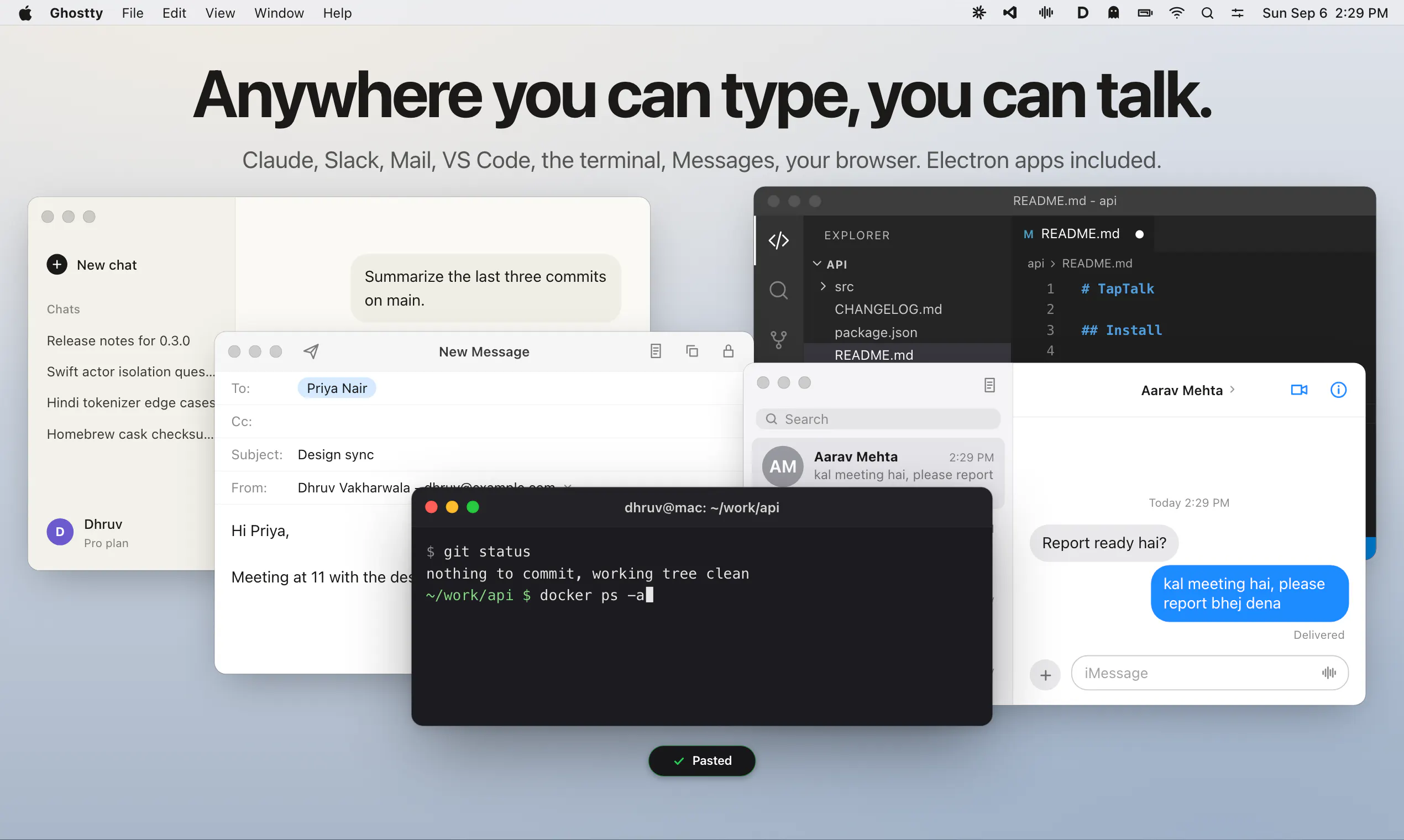Click the Messages Search field
The height and width of the screenshot is (840, 1404).
[x=878, y=419]
